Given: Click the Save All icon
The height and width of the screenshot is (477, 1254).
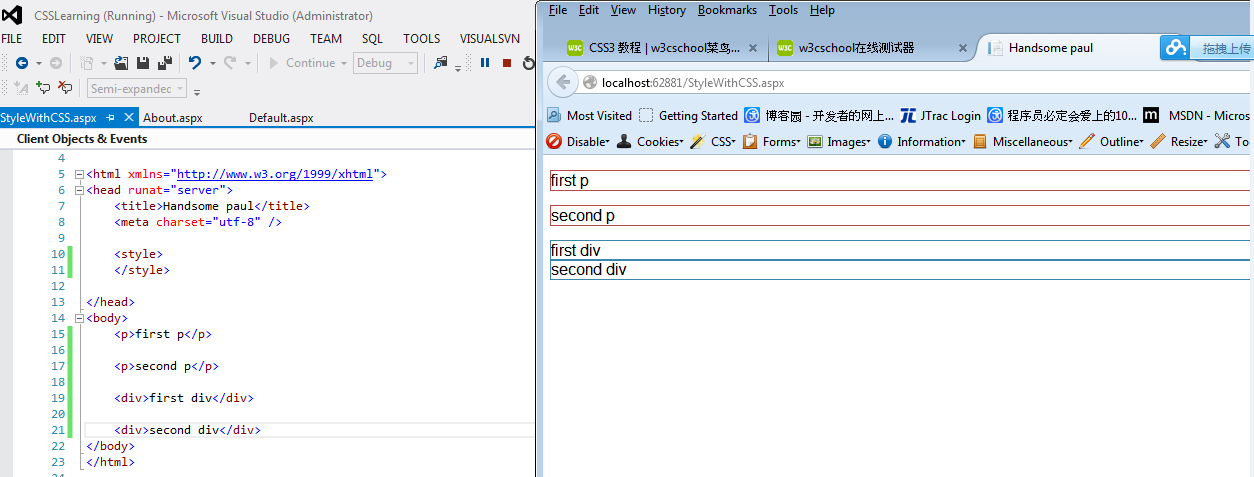Looking at the screenshot, I should coord(164,63).
